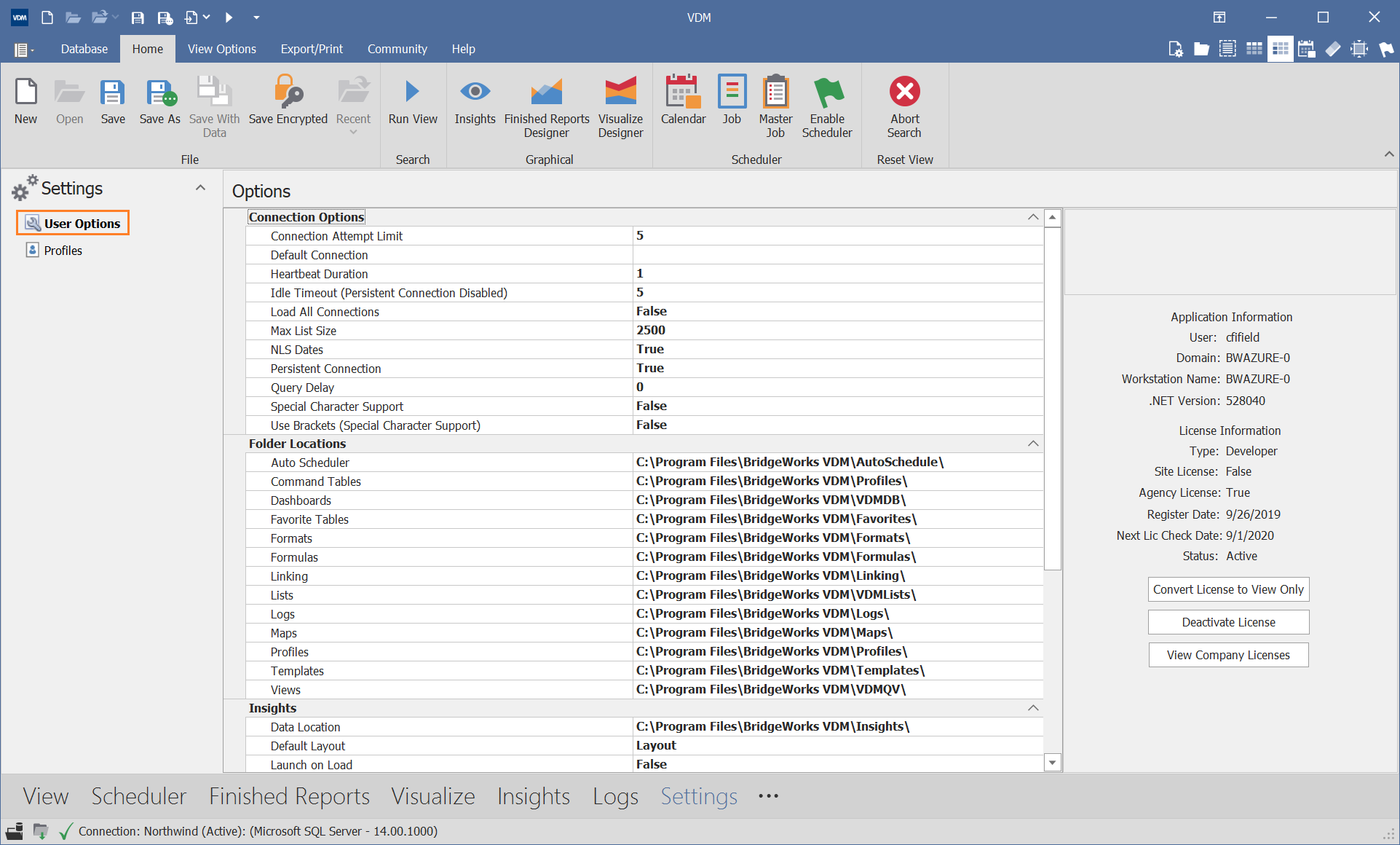Collapse the Folder Locations section
The width and height of the screenshot is (1400, 845).
(1032, 443)
